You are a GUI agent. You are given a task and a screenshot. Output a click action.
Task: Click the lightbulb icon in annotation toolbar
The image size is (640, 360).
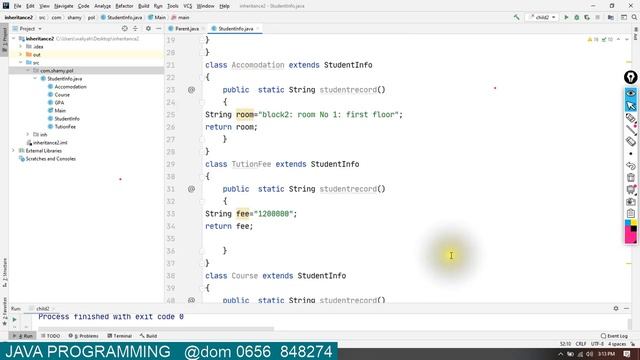(x=631, y=78)
